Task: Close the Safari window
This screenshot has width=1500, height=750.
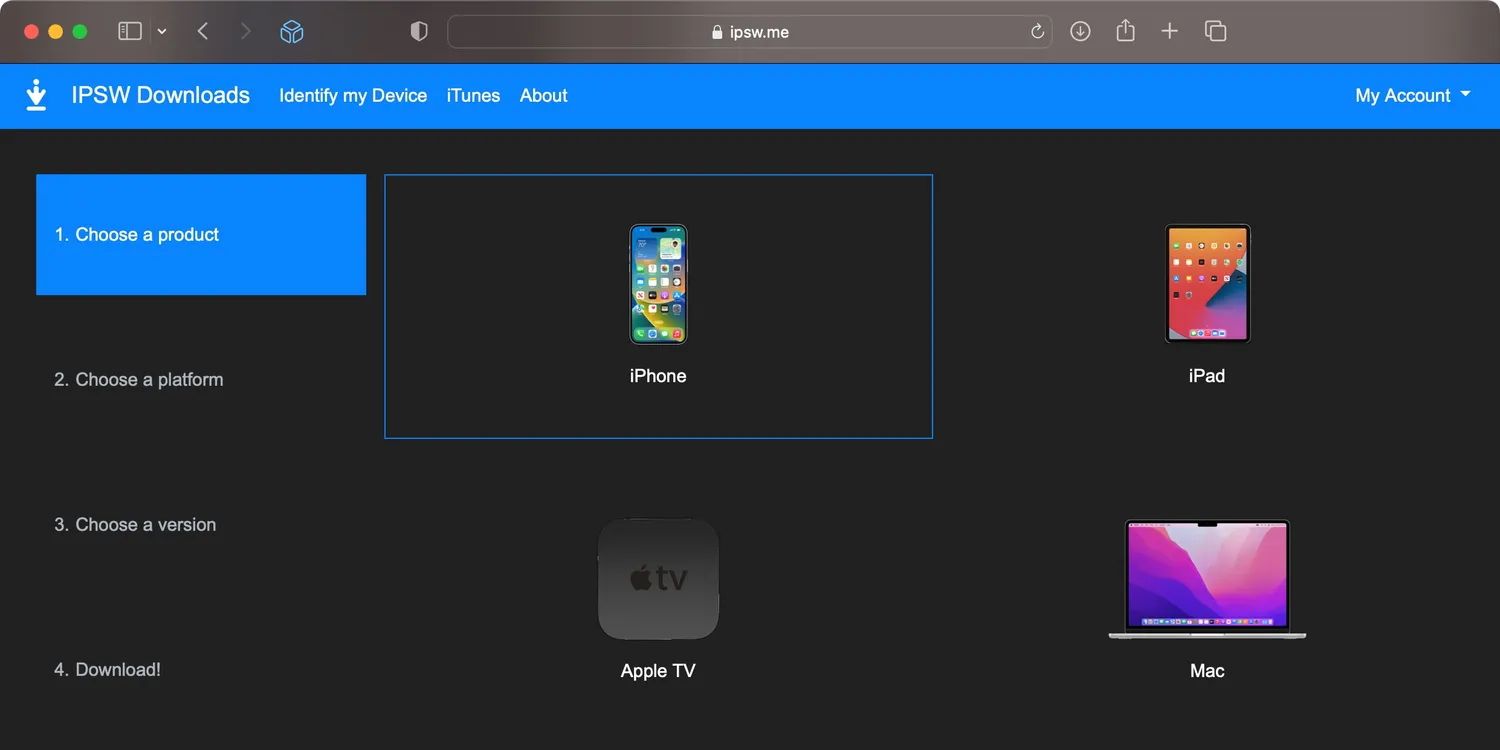Action: click(31, 32)
